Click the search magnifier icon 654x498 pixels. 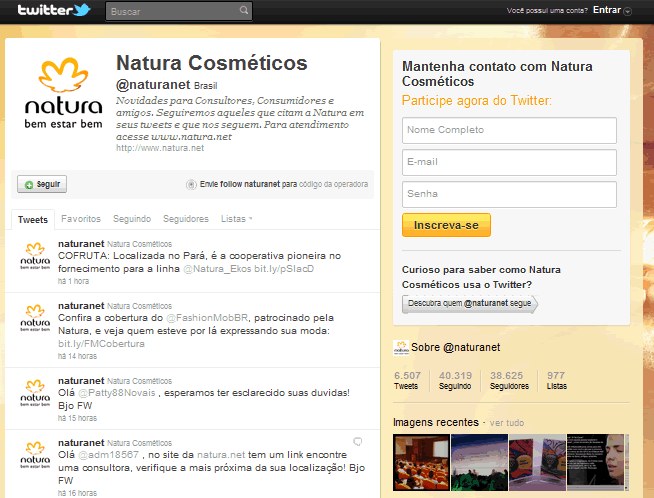[243, 12]
